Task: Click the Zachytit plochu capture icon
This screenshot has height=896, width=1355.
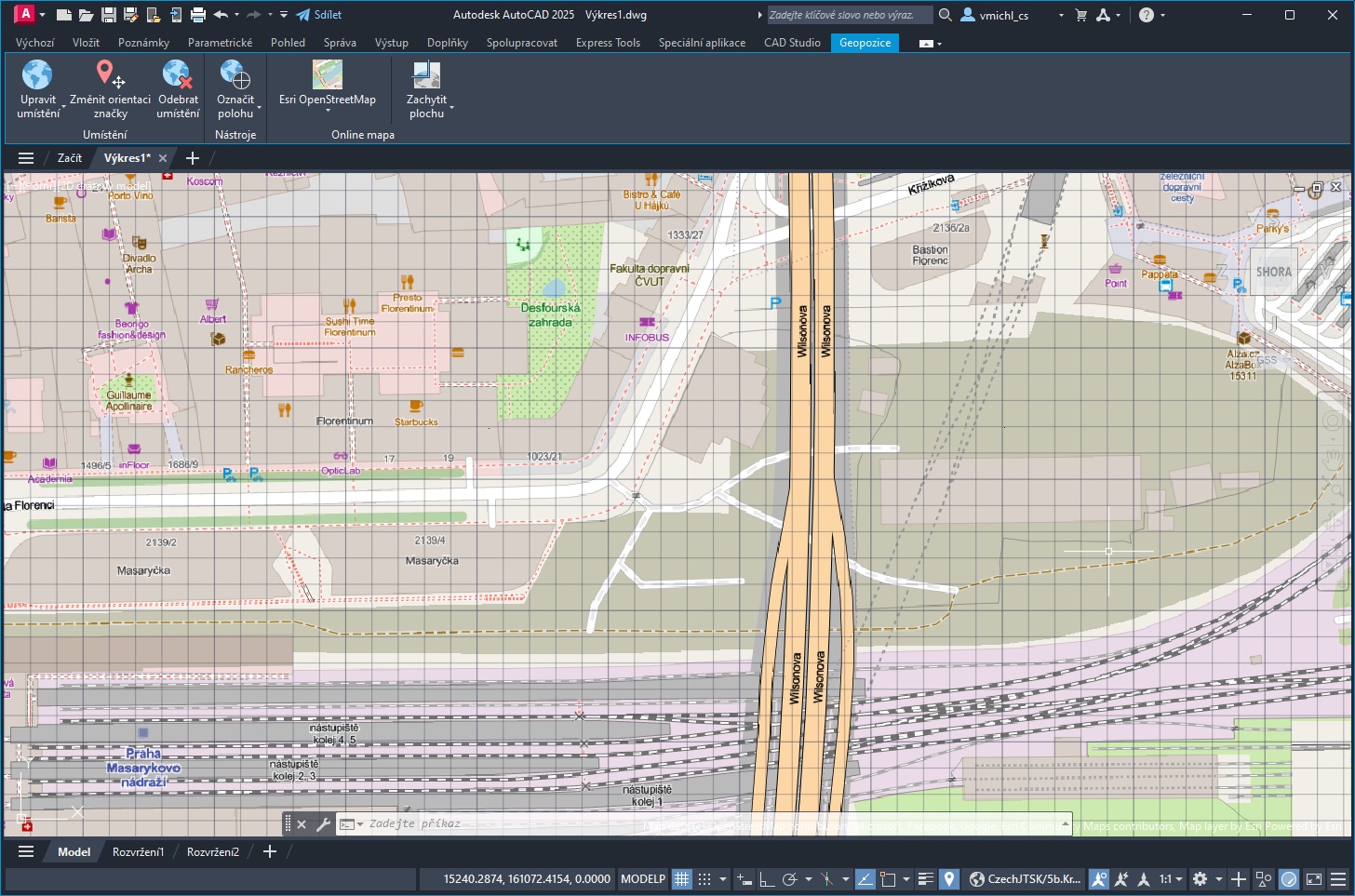Action: pyautogui.click(x=426, y=74)
